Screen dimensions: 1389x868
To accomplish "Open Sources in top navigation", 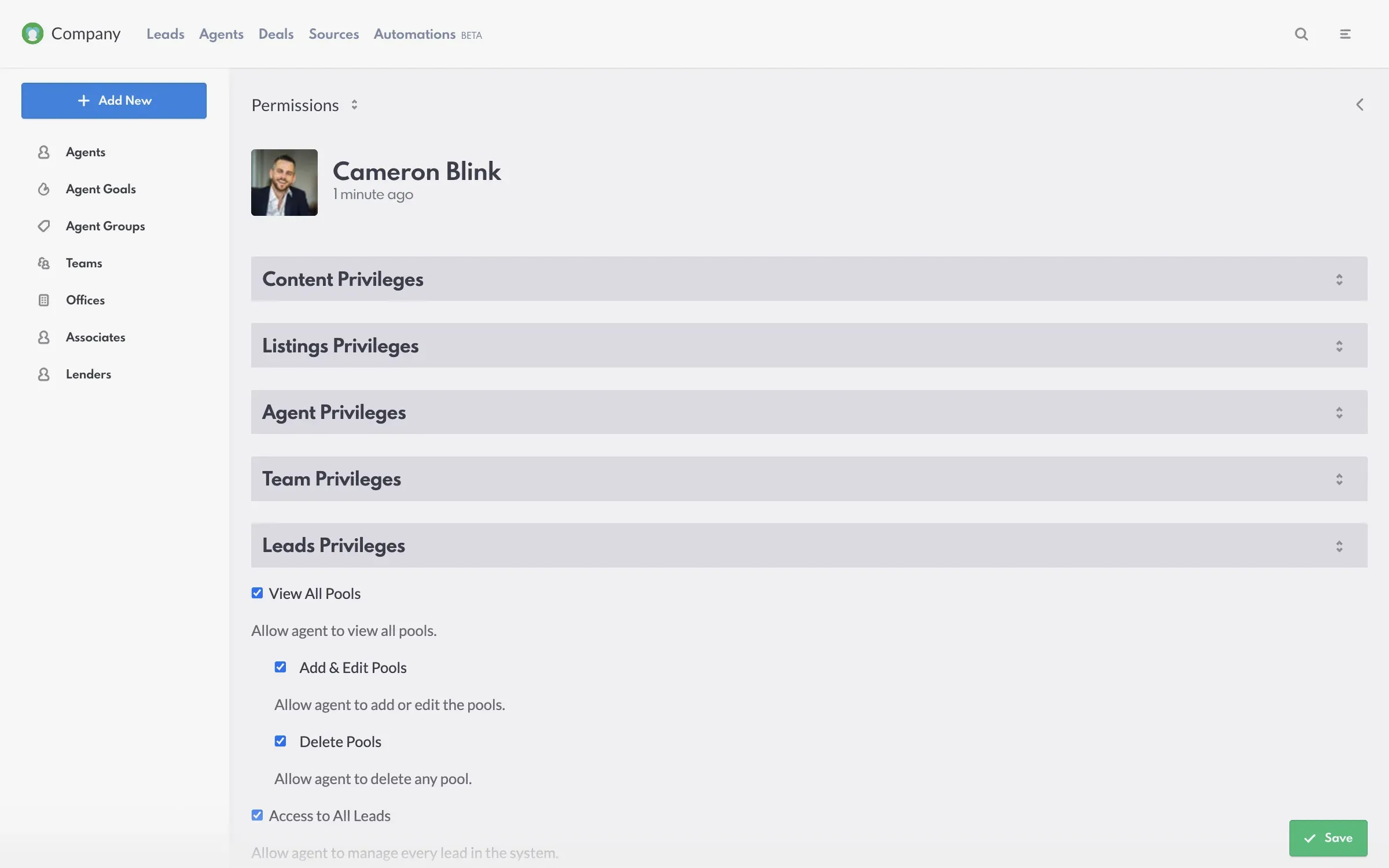I will (x=334, y=34).
